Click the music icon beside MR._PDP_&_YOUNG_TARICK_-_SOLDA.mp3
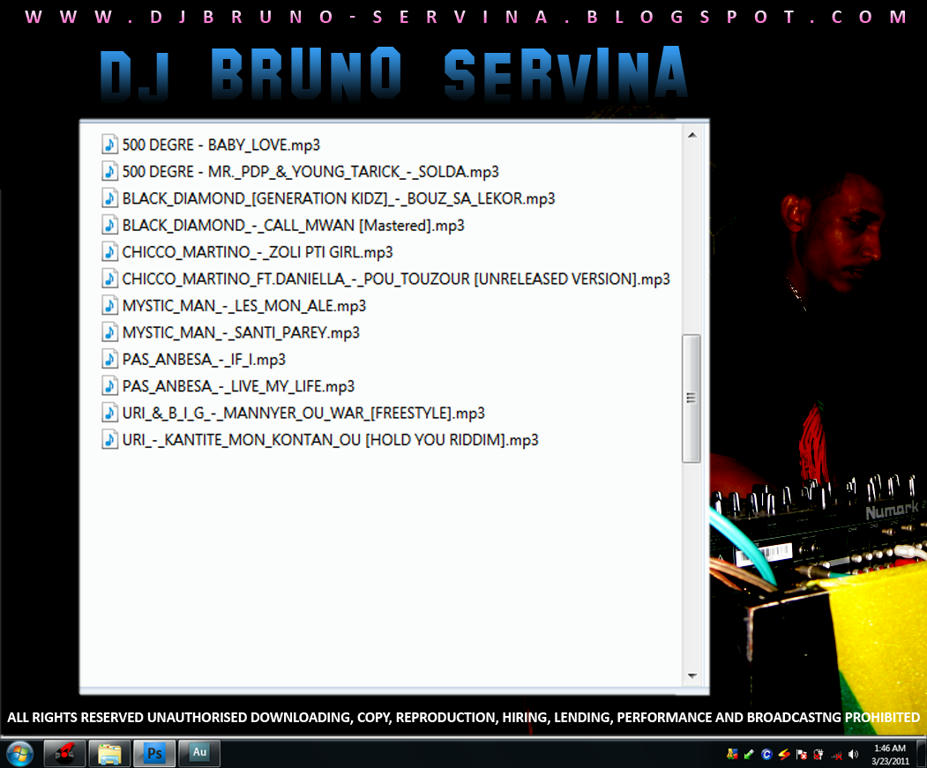The height and width of the screenshot is (768, 927). 109,171
